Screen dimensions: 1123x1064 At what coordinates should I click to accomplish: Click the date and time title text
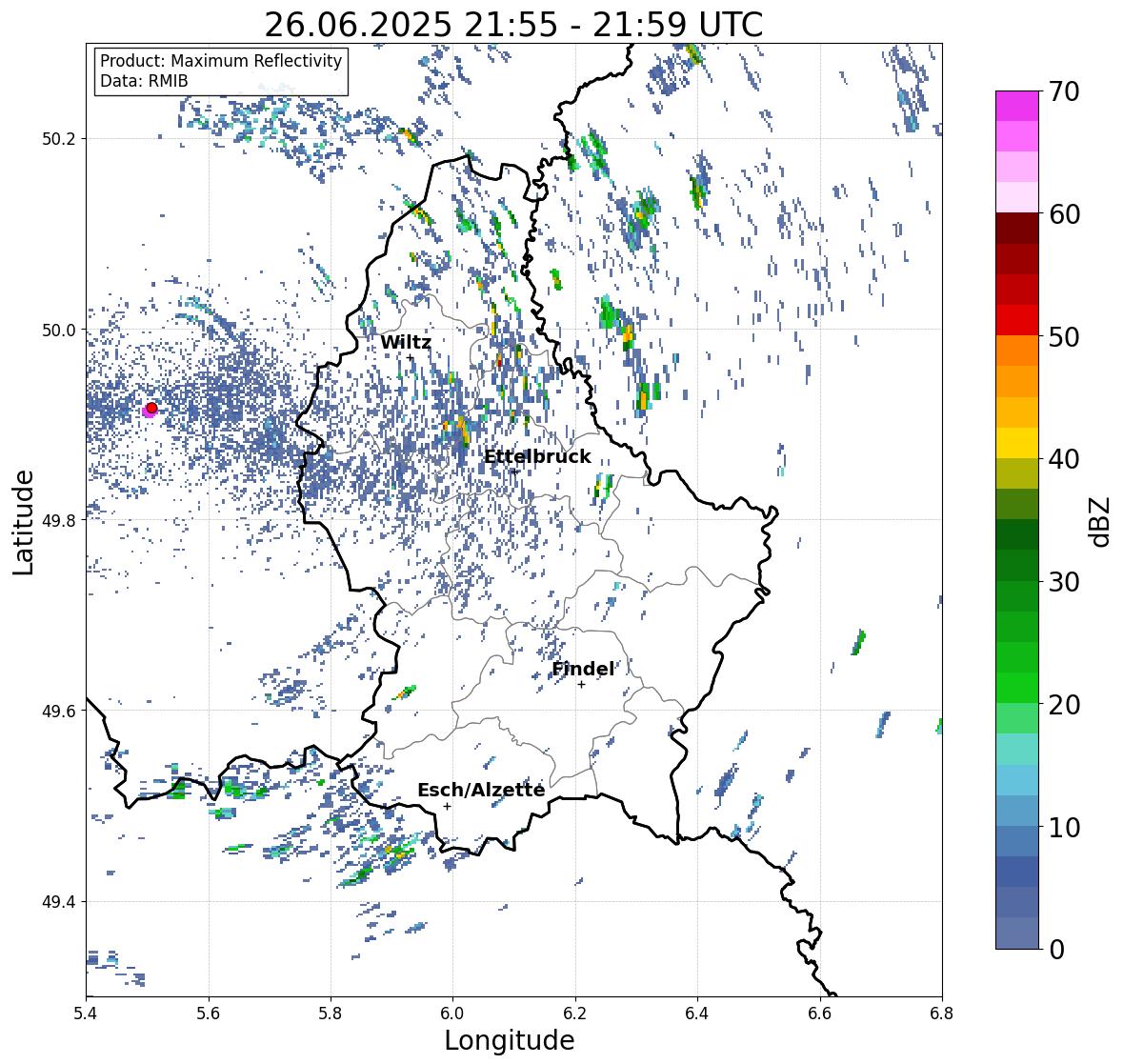click(513, 25)
